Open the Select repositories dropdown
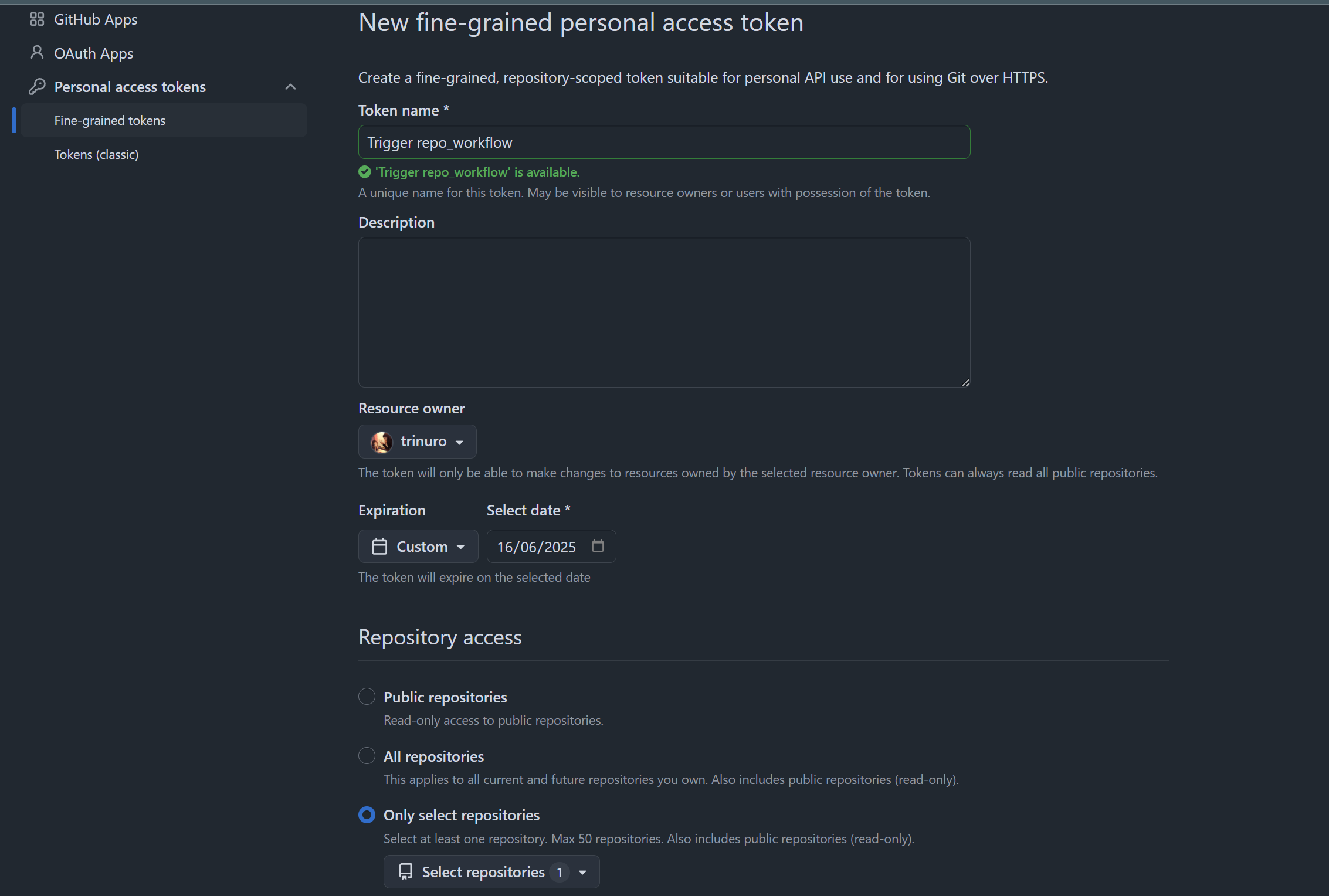The width and height of the screenshot is (1329, 896). 491,872
